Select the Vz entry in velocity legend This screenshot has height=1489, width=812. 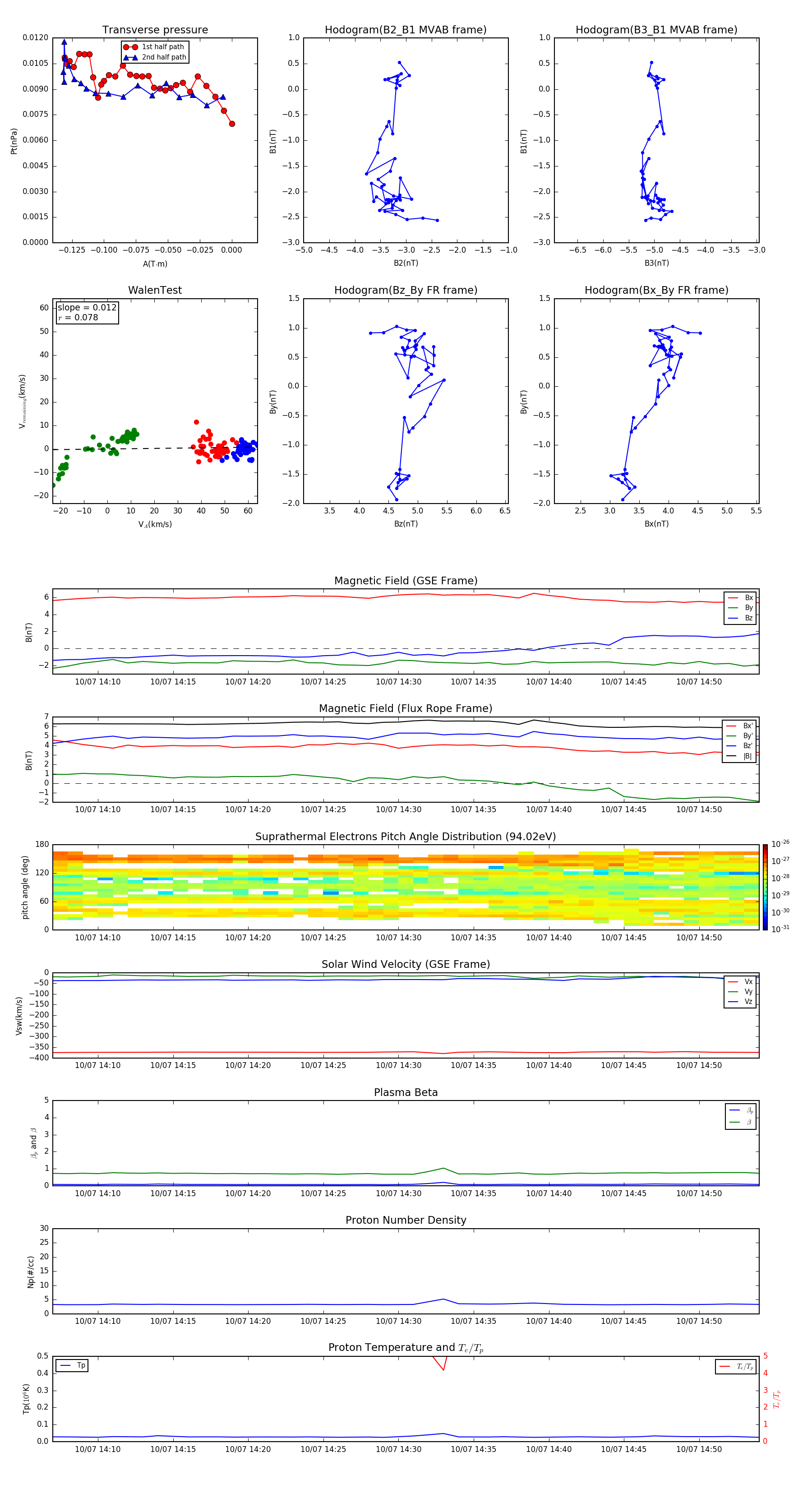pyautogui.click(x=740, y=1002)
